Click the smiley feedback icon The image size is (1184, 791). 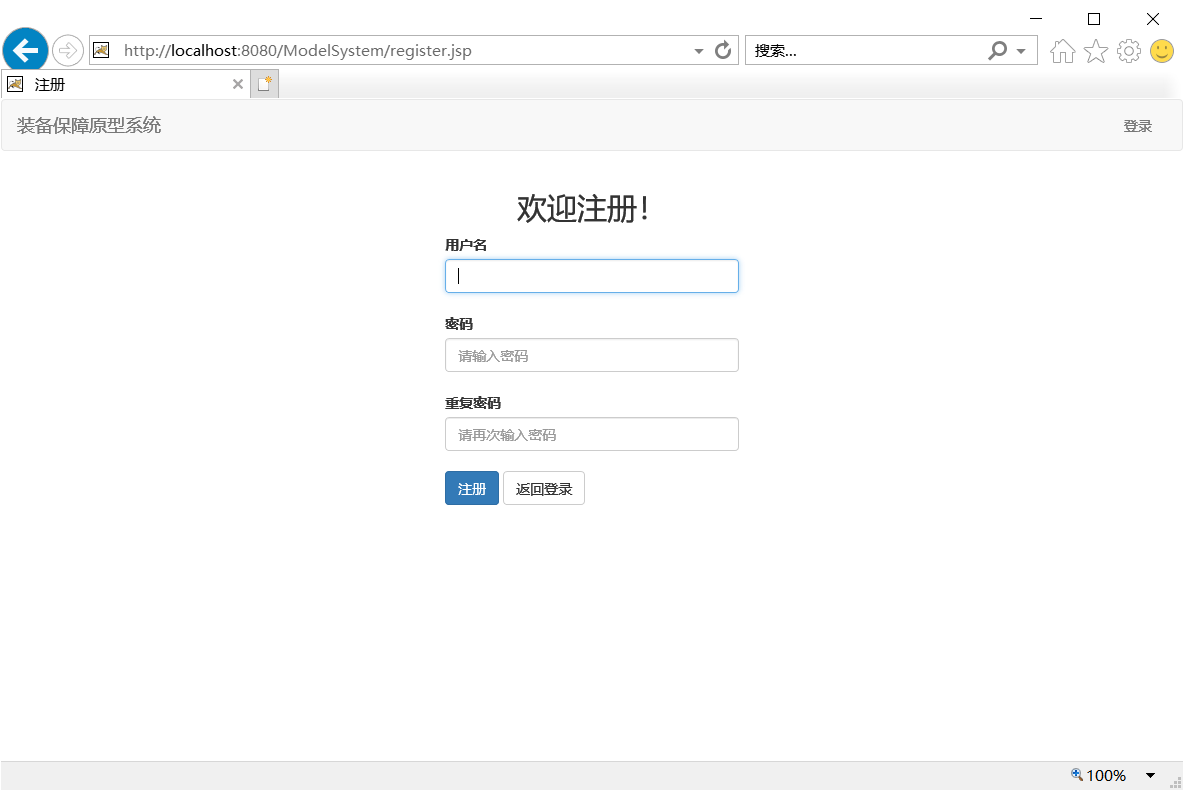click(1162, 50)
